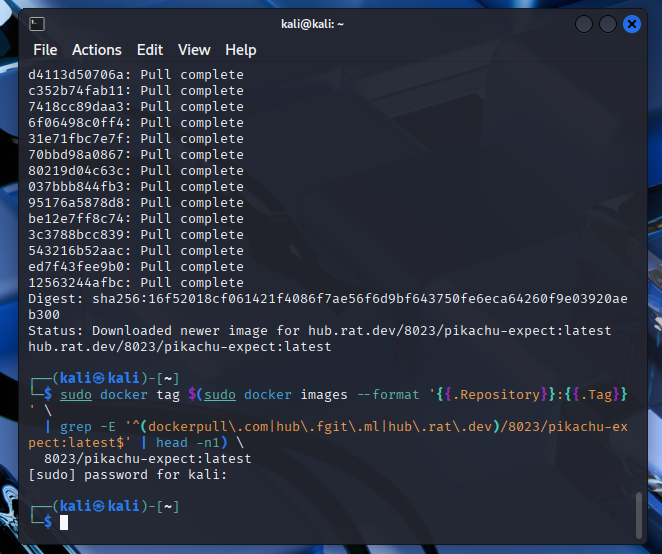Screen dimensions: 662x554
Task: Click the 'Status: Downloaded newer image' line
Action: 320,330
